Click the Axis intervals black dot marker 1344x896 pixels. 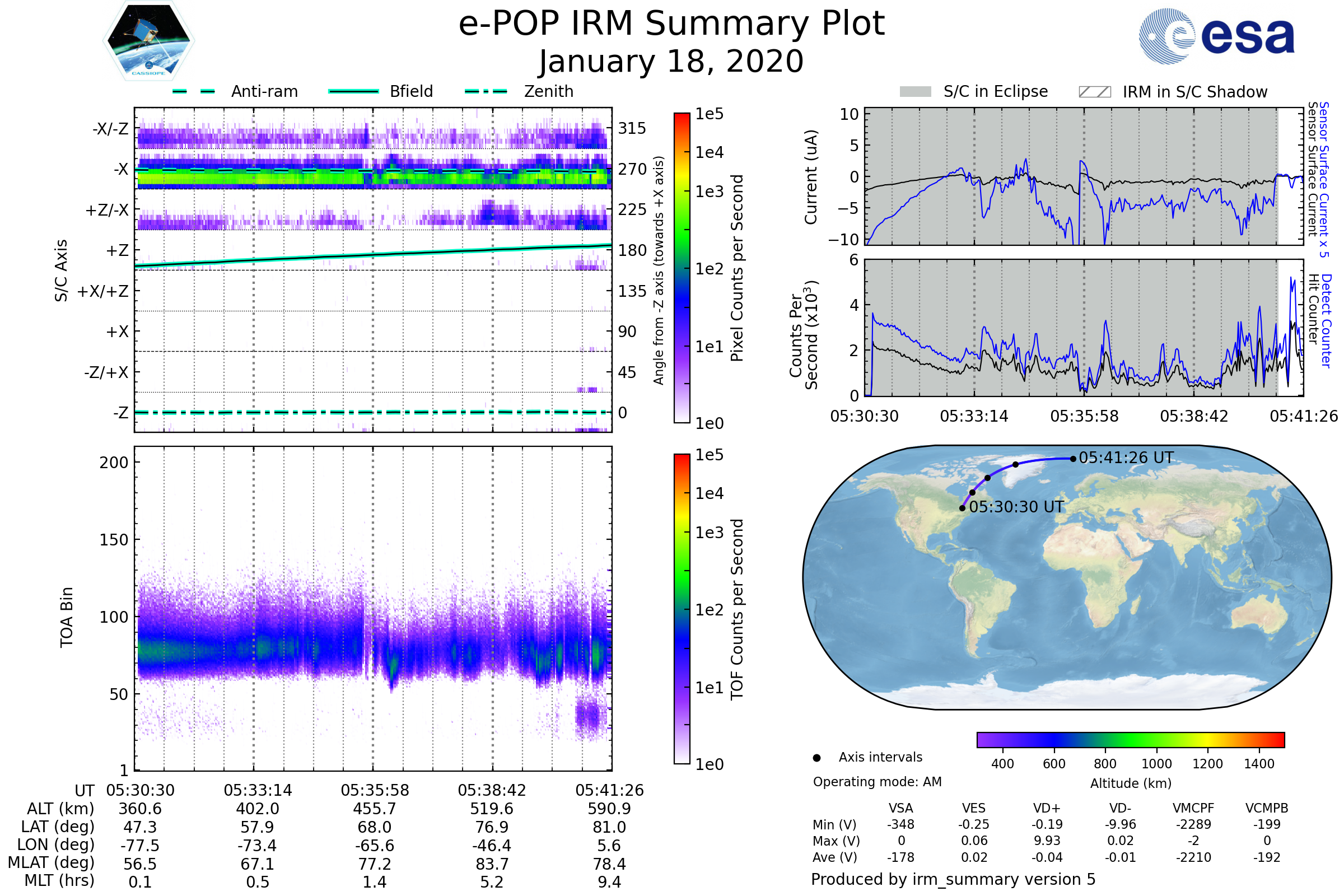click(816, 758)
